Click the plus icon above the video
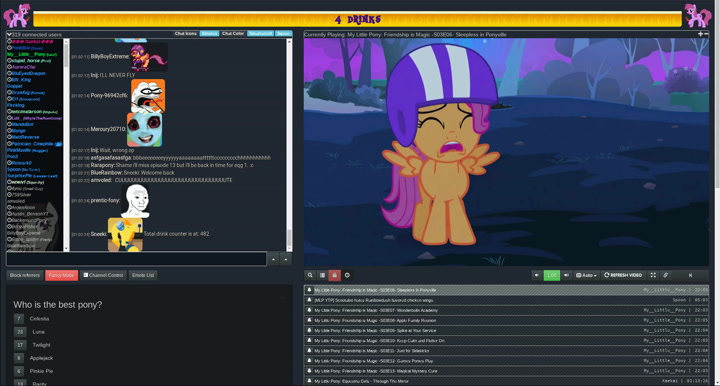The image size is (720, 386). tap(700, 34)
